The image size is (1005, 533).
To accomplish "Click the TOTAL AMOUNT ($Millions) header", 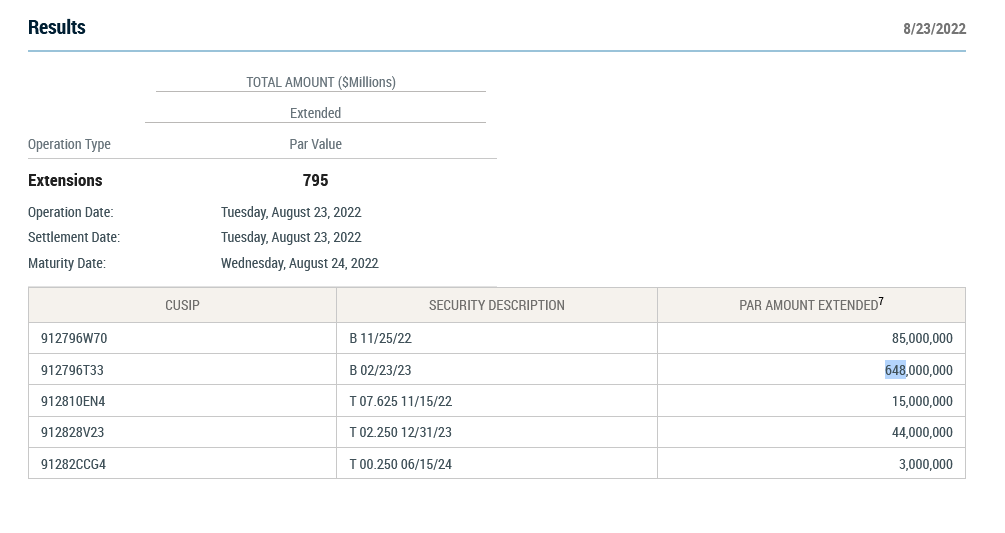I will 321,82.
